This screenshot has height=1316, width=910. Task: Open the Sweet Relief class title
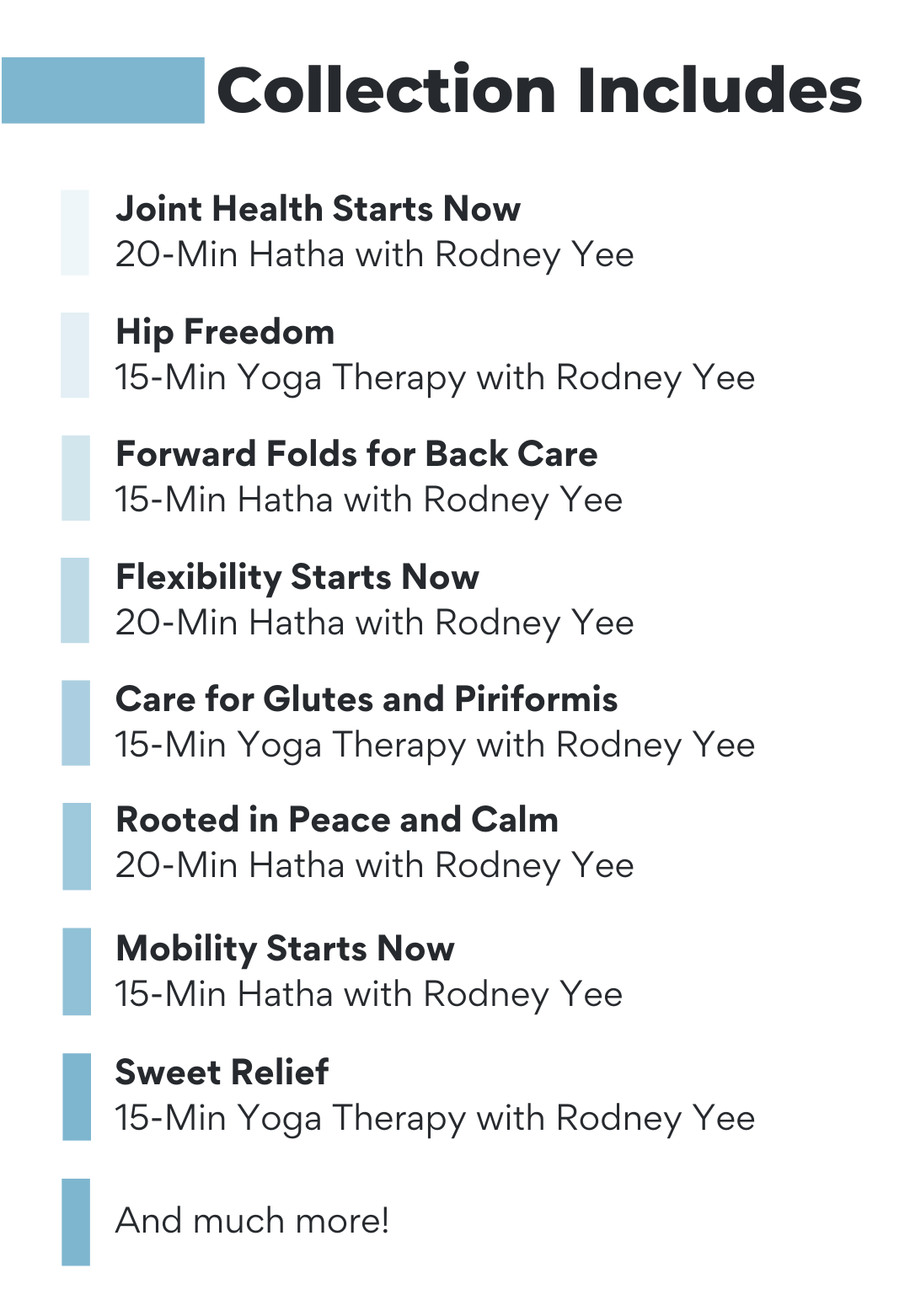tap(222, 1073)
